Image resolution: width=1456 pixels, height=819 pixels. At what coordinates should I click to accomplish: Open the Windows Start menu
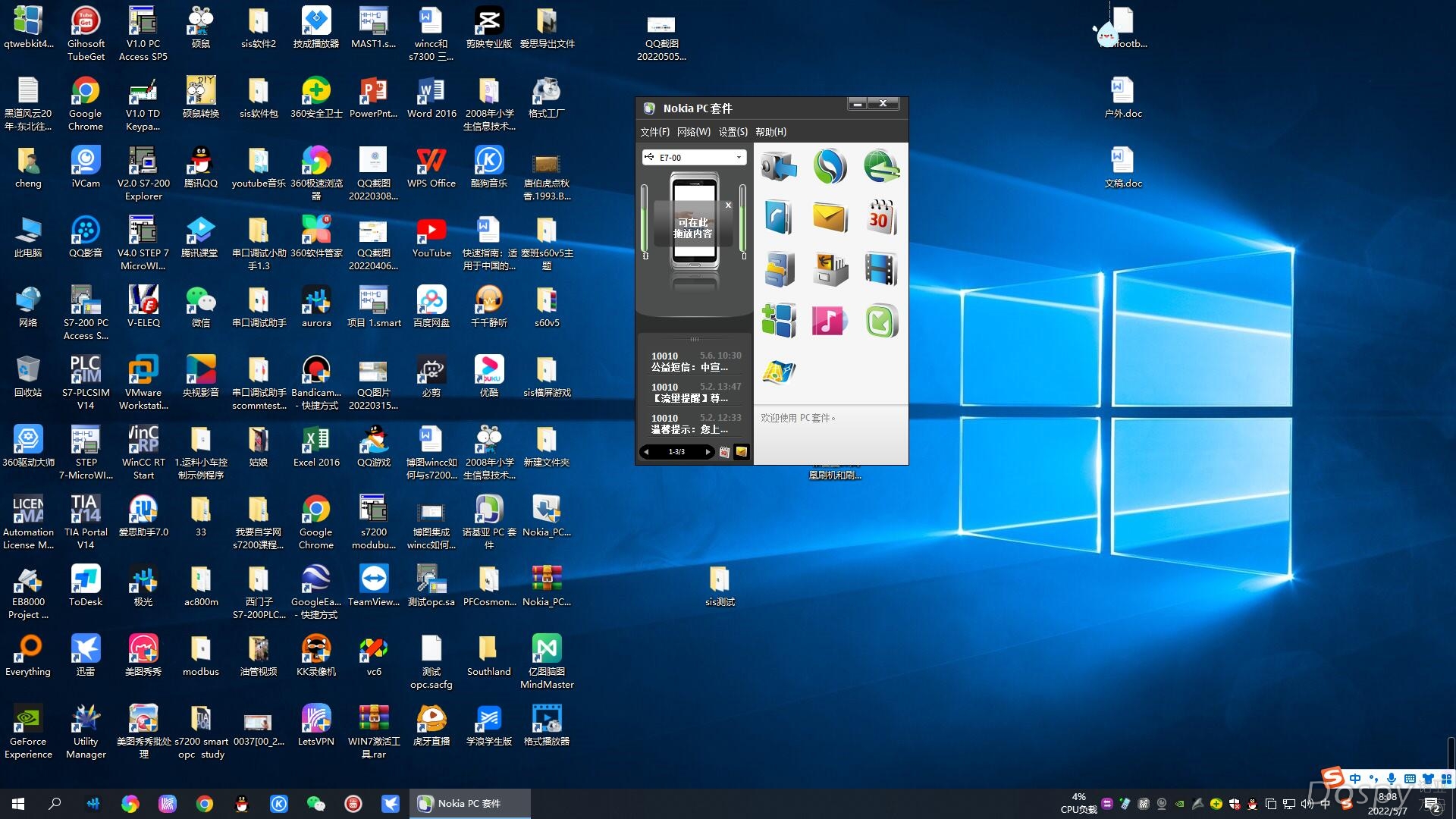tap(18, 803)
